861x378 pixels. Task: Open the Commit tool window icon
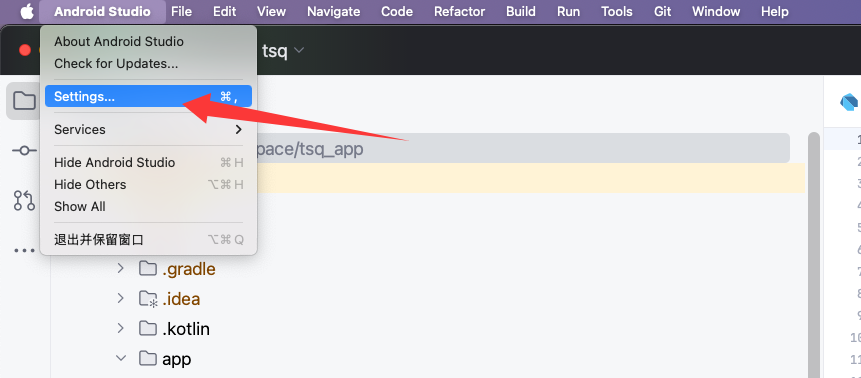pyautogui.click(x=25, y=151)
